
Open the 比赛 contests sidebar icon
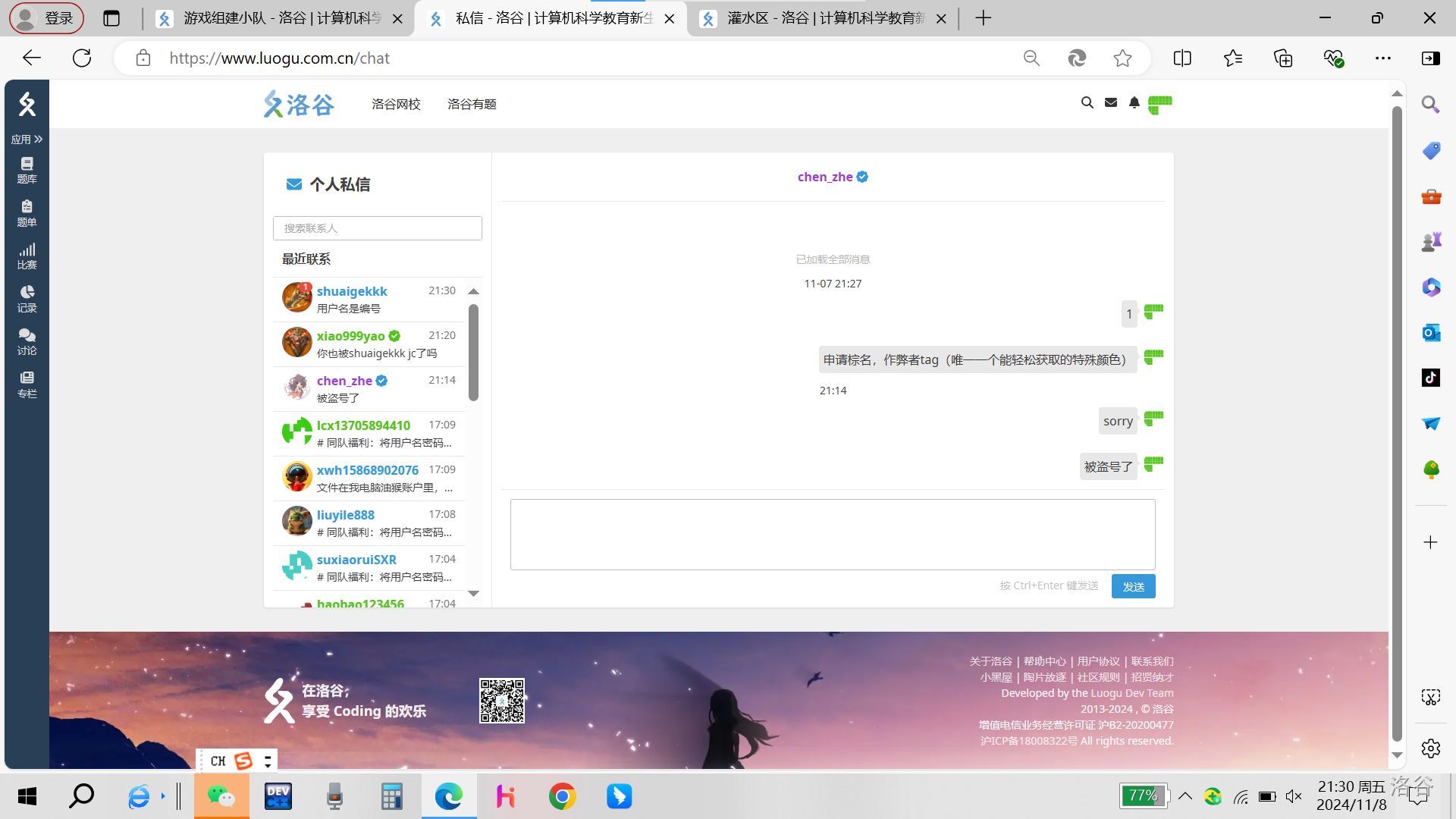tap(27, 256)
